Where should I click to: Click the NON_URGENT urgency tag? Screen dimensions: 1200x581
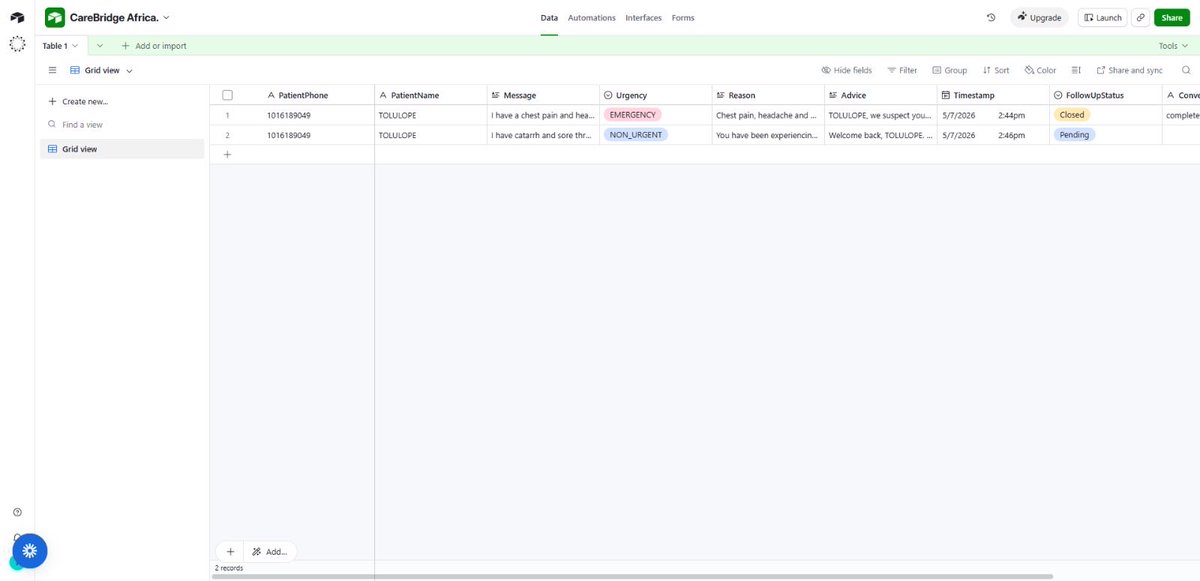click(x=635, y=135)
